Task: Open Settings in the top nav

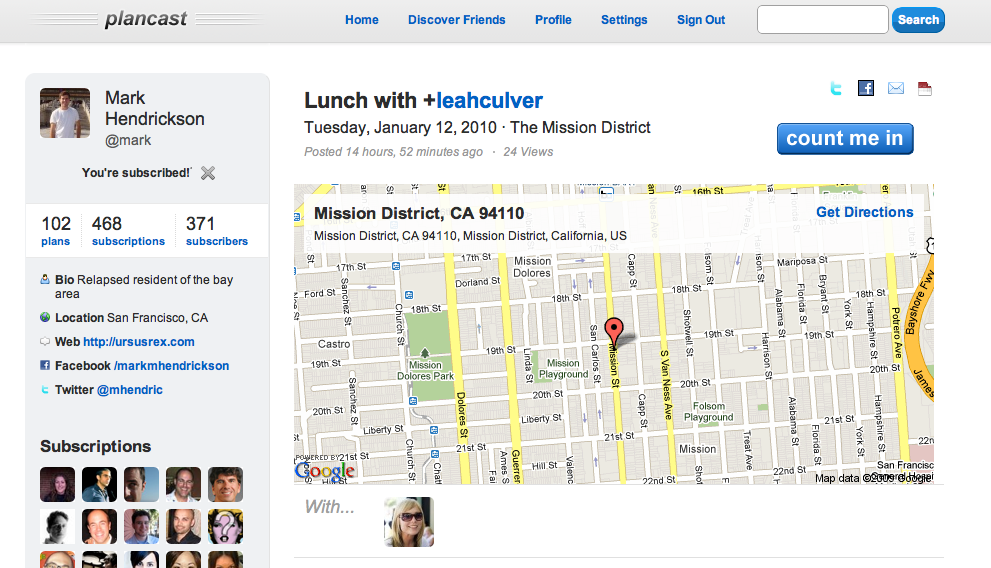Action: click(624, 20)
